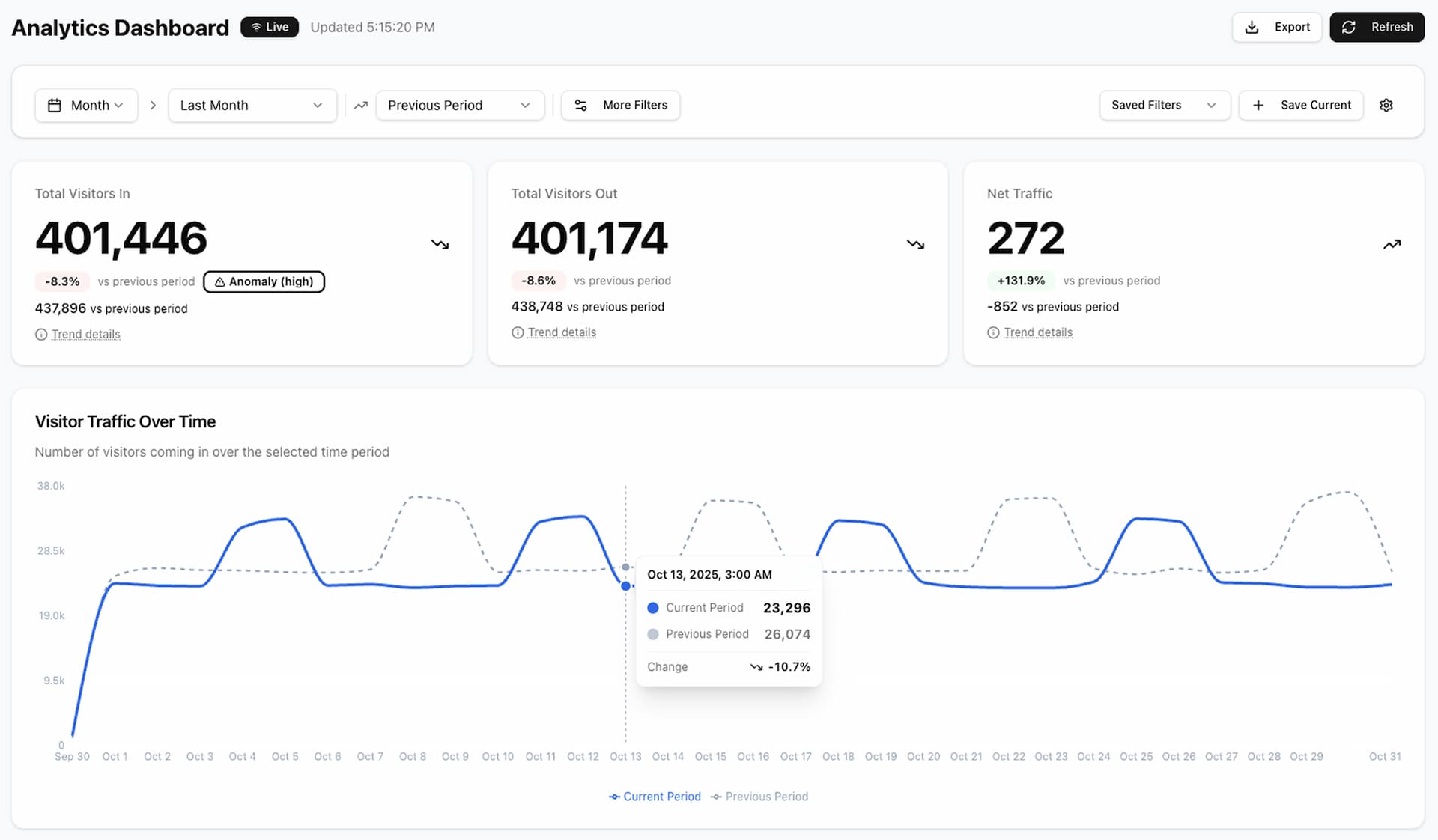Click the download icon in Export
1438x840 pixels.
coord(1252,27)
